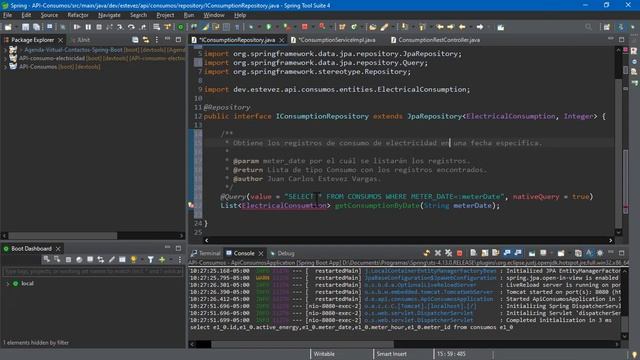Expand the Agenda-Virtual-Contactos-Spring-Boot project

tap(5, 50)
